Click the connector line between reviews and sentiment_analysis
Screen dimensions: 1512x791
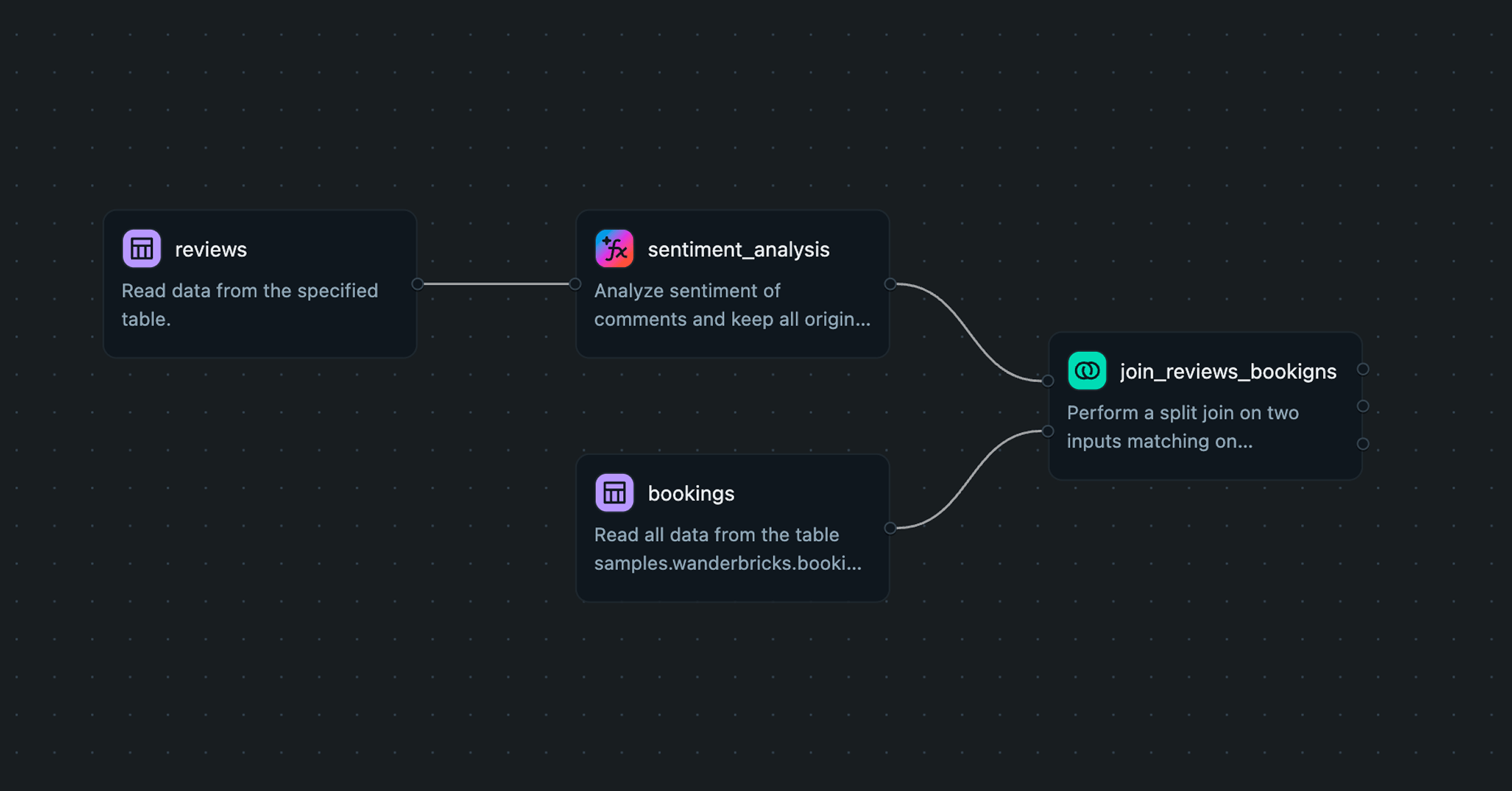(x=496, y=284)
